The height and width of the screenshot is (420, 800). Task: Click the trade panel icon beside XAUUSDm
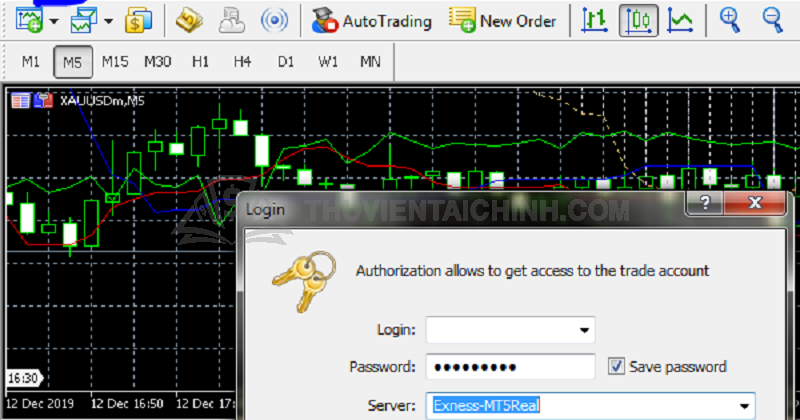43,101
